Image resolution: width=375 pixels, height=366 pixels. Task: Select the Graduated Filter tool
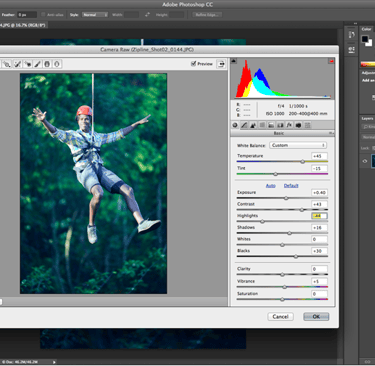pyautogui.click(x=47, y=64)
